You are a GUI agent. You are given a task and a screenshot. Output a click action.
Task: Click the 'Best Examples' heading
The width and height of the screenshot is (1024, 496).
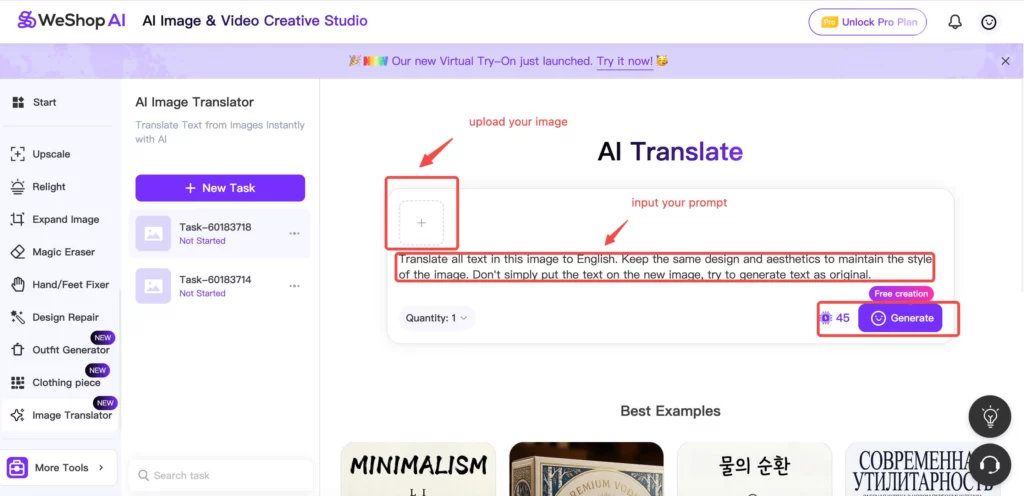coord(670,411)
